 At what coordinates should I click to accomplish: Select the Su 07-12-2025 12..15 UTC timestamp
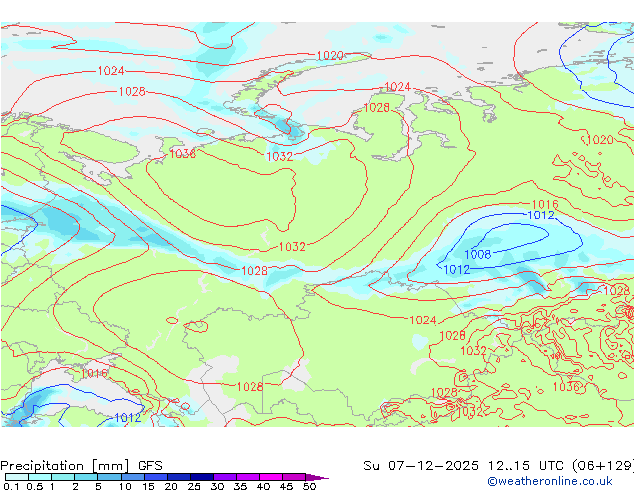click(463, 466)
